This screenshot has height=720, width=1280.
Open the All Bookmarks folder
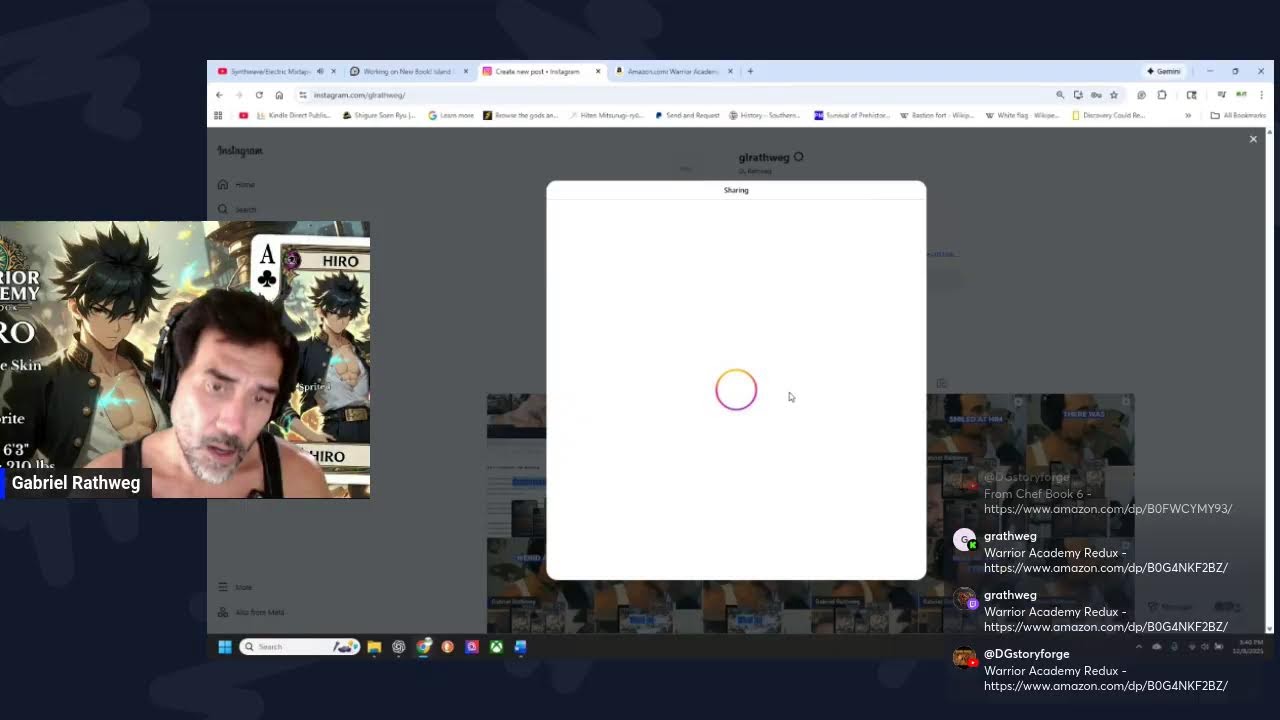[x=1238, y=115]
